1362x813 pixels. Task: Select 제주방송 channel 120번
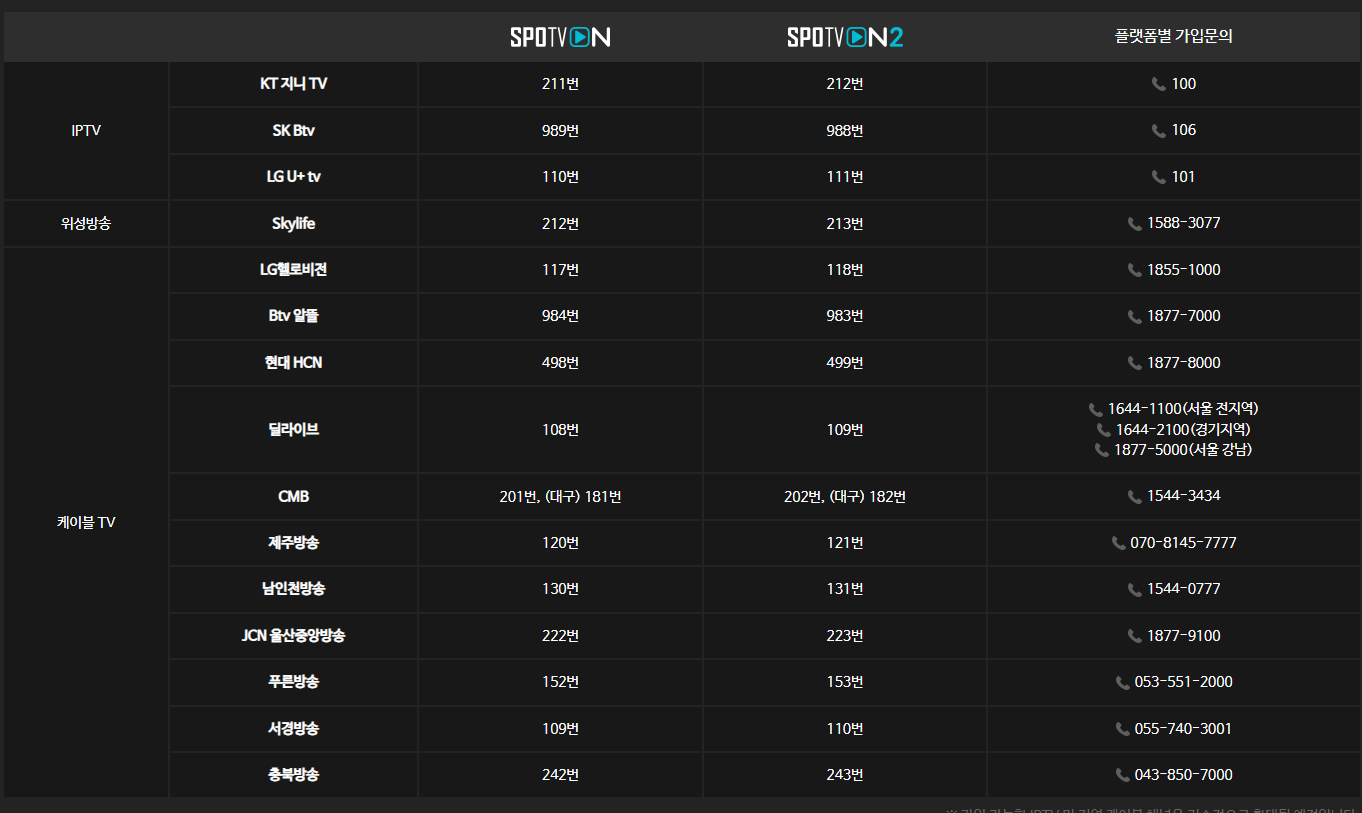pyautogui.click(x=560, y=543)
